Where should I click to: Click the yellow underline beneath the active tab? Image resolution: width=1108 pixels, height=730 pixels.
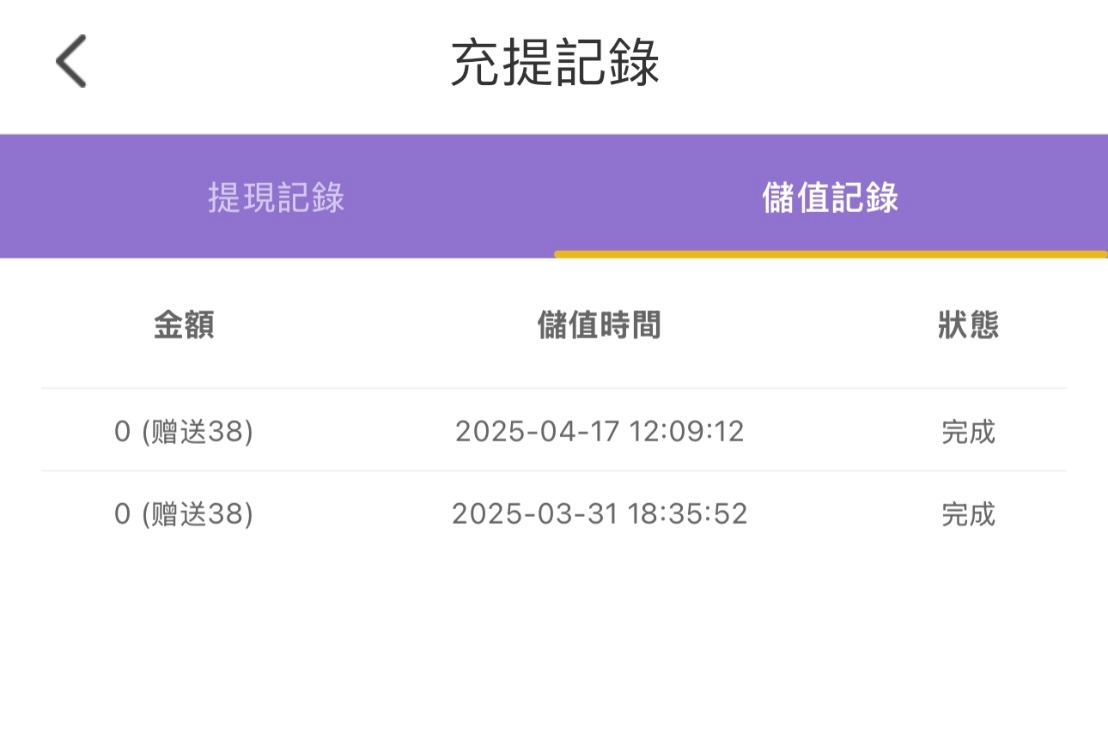pos(830,254)
